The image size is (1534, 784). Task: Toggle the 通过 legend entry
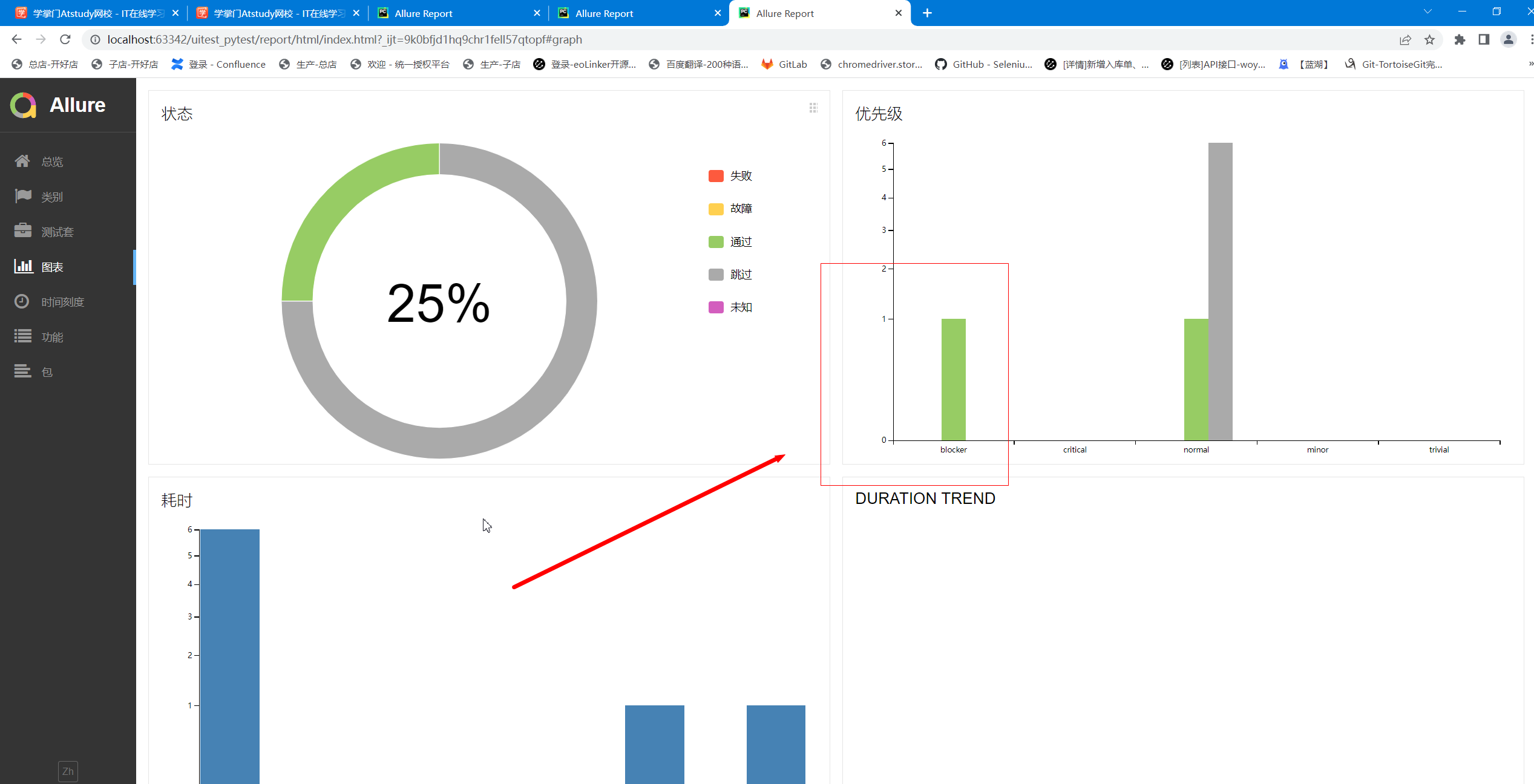pos(740,242)
